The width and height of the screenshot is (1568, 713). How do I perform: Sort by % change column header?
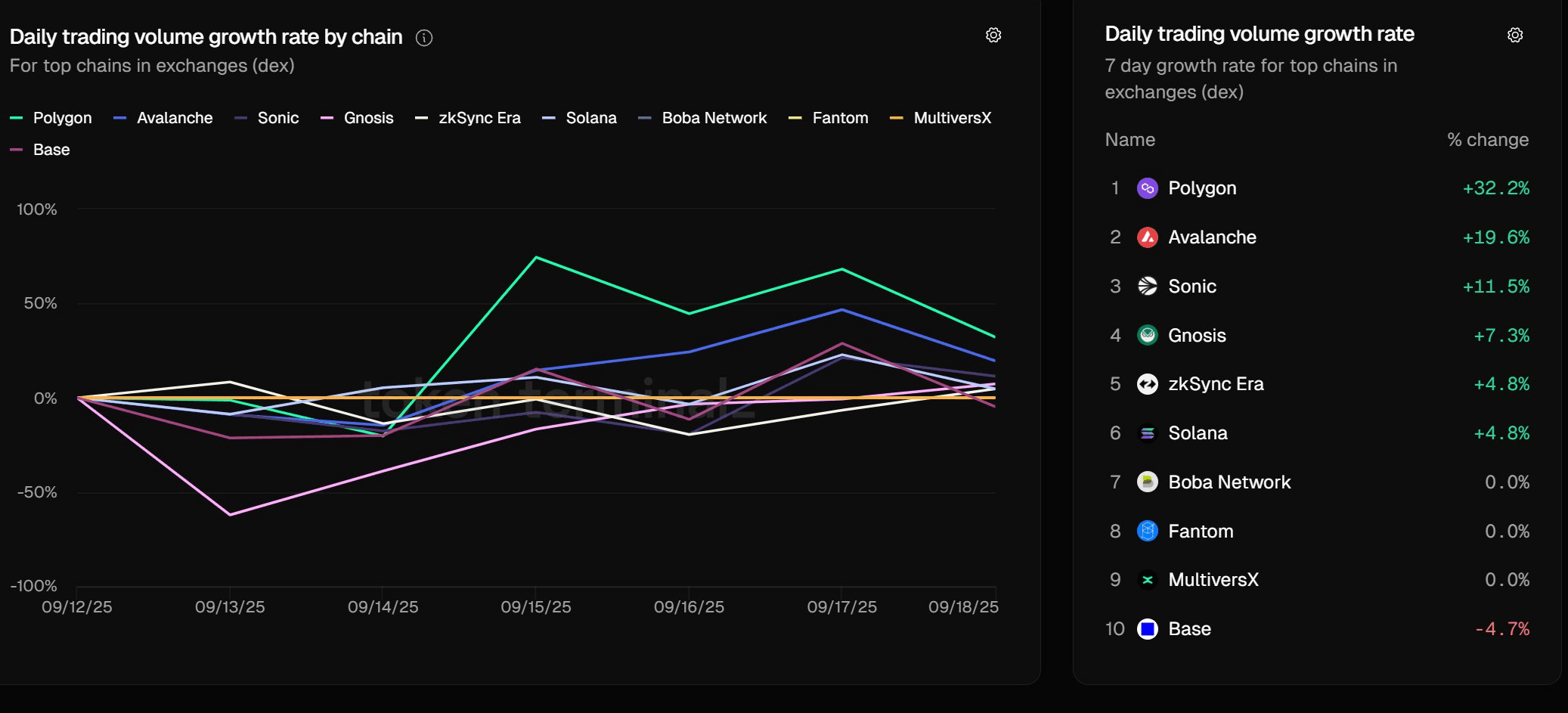(x=1488, y=140)
